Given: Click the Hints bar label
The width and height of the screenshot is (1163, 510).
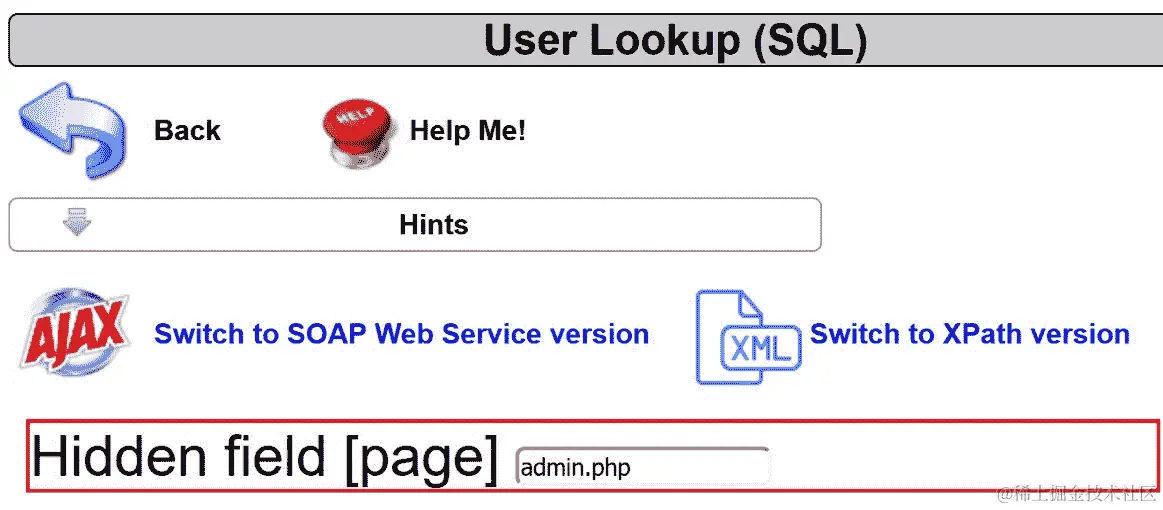Looking at the screenshot, I should [x=434, y=225].
